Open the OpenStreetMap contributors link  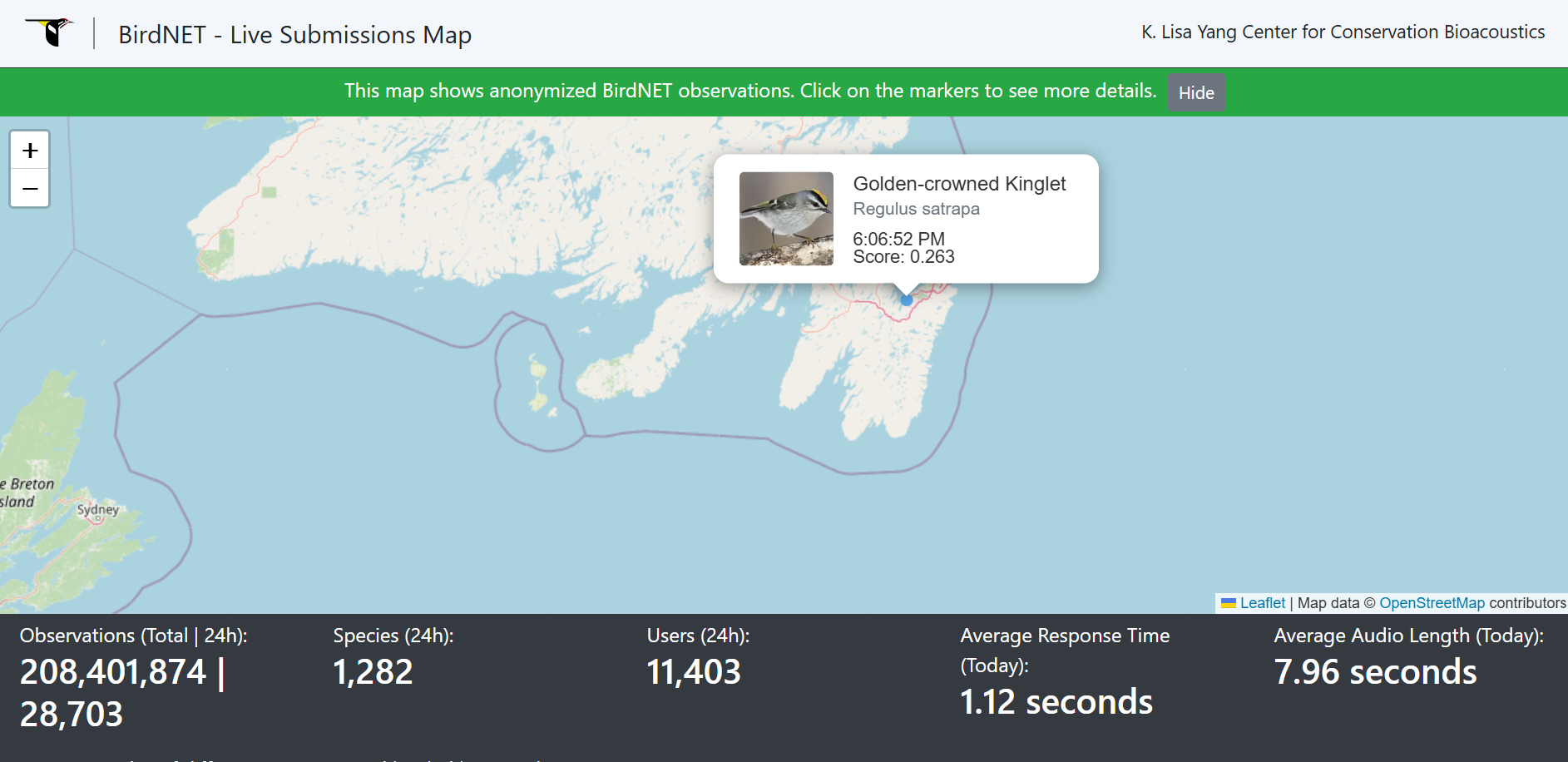point(1432,603)
